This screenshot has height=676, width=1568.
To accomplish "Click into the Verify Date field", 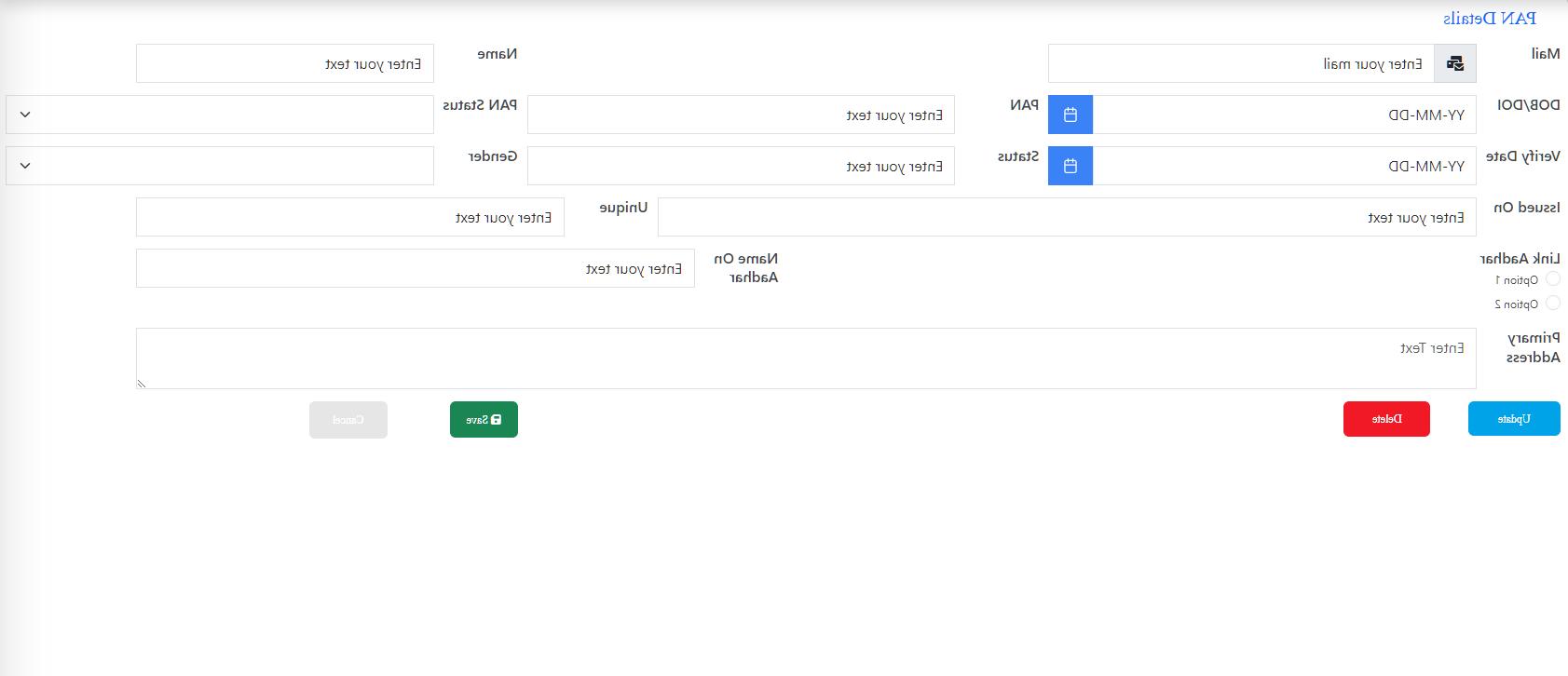I will click(1285, 166).
